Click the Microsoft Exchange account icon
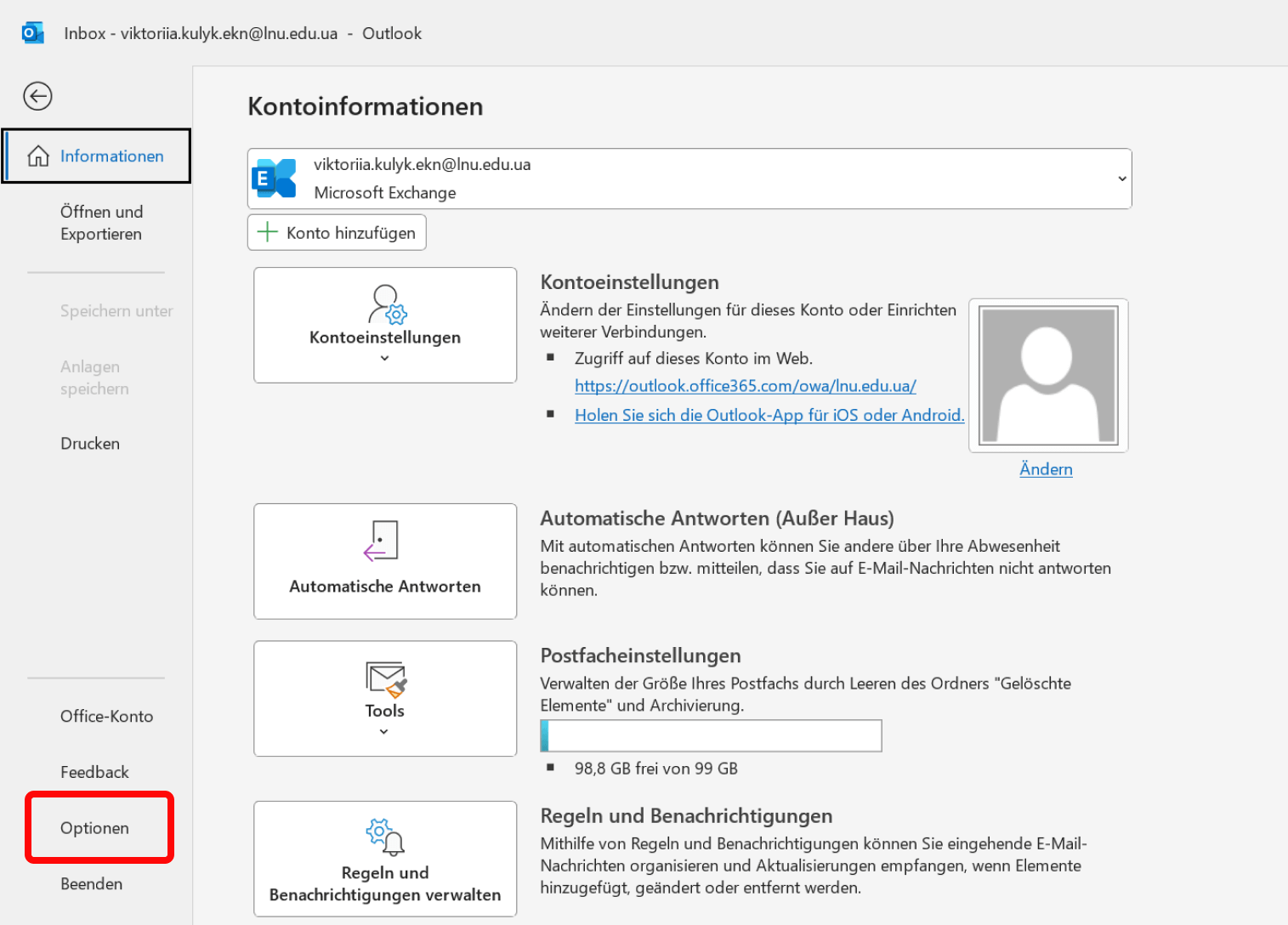 [274, 179]
